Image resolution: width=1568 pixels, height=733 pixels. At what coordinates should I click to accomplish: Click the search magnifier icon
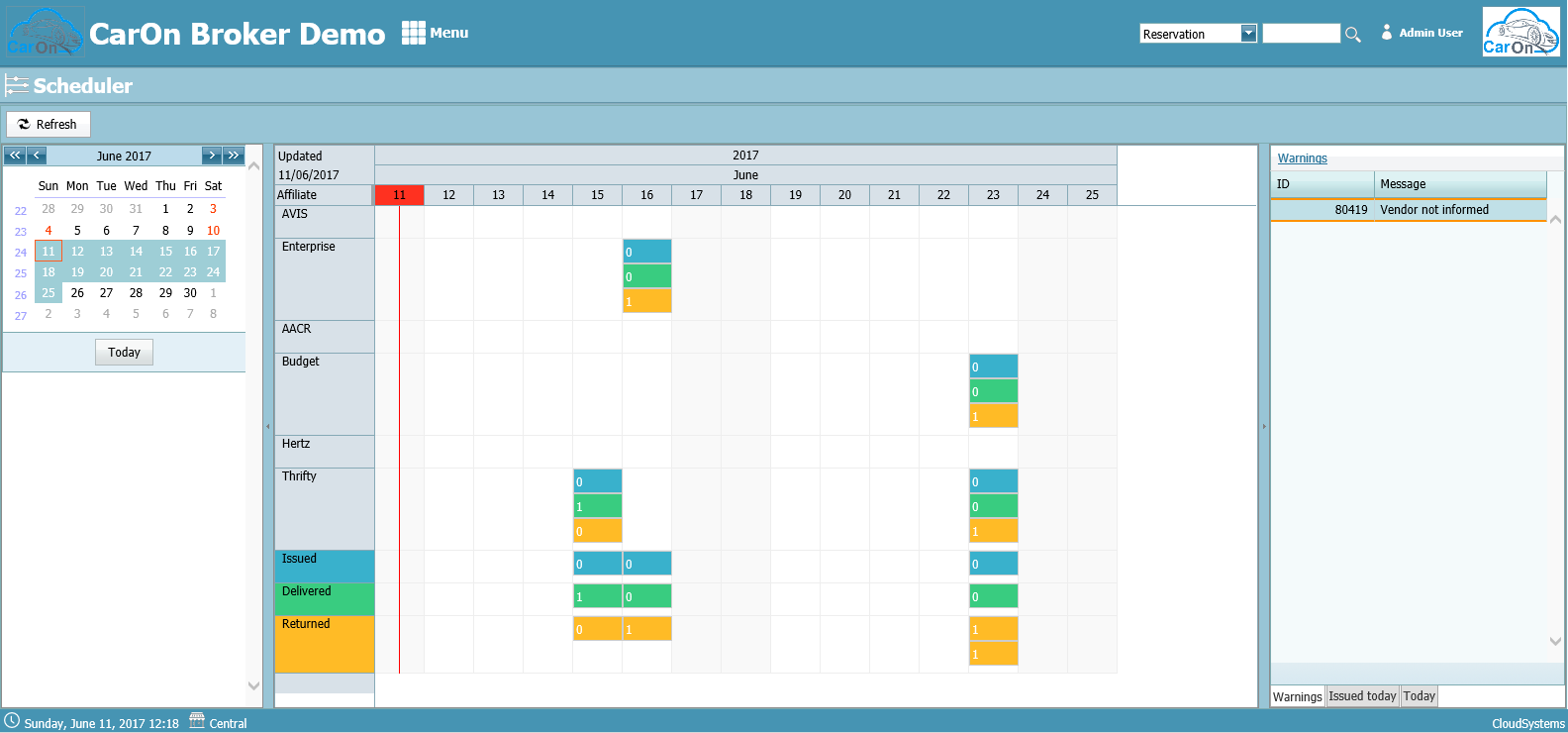(x=1353, y=35)
